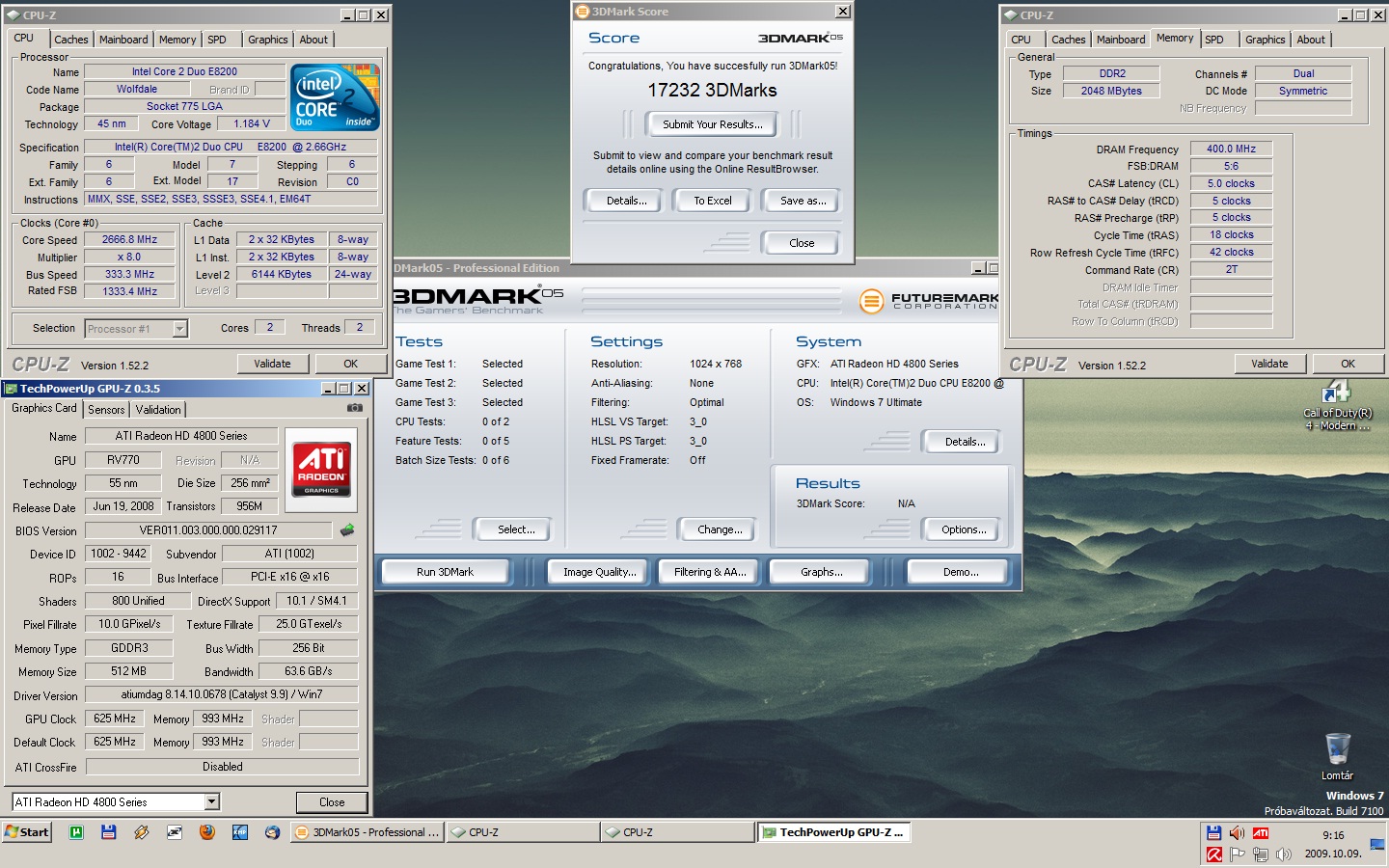Viewport: 1389px width, 868px height.
Task: Click Validate in right CPU-Z window
Action: (1269, 364)
